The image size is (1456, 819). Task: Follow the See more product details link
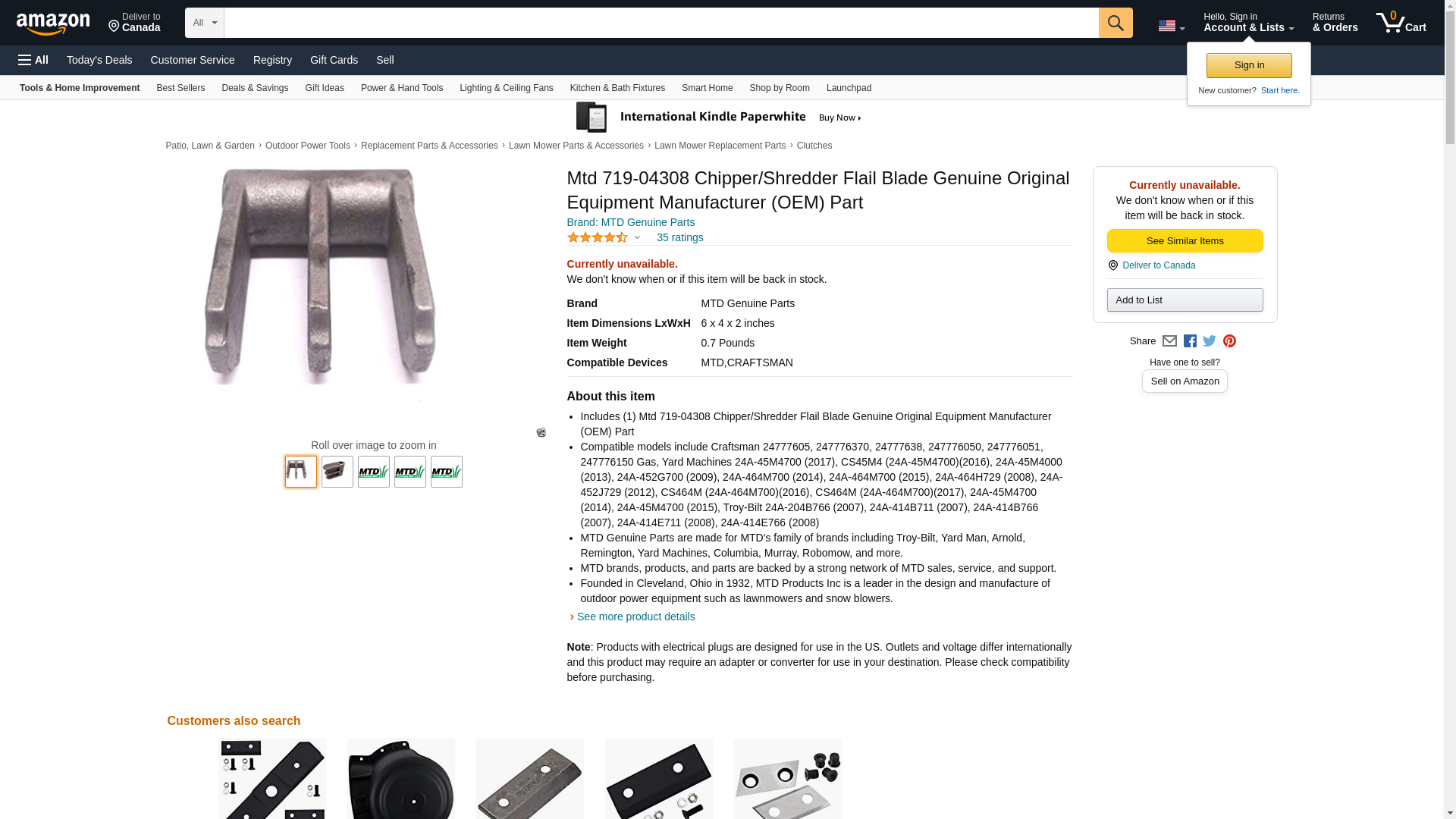tap(635, 617)
